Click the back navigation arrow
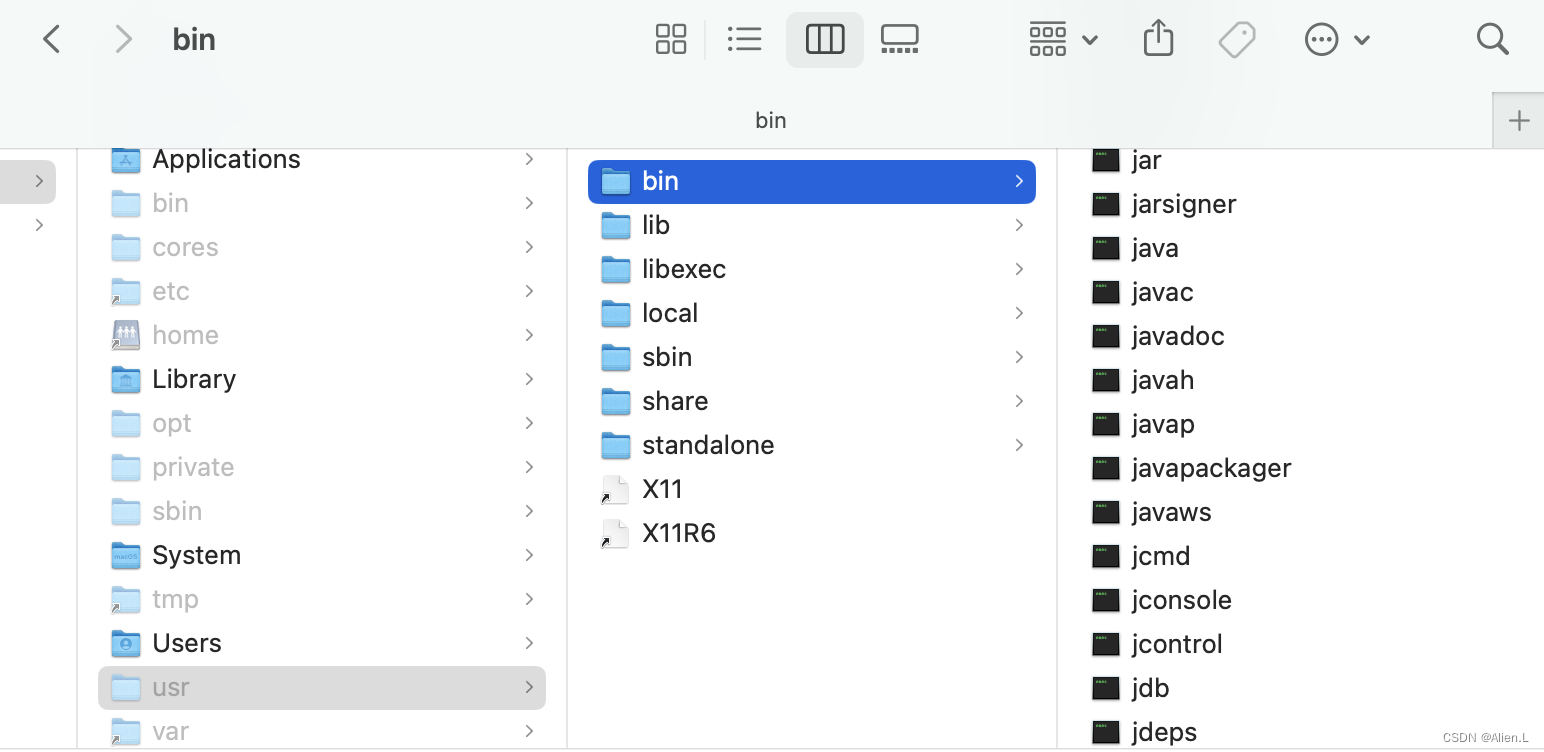 pos(52,39)
